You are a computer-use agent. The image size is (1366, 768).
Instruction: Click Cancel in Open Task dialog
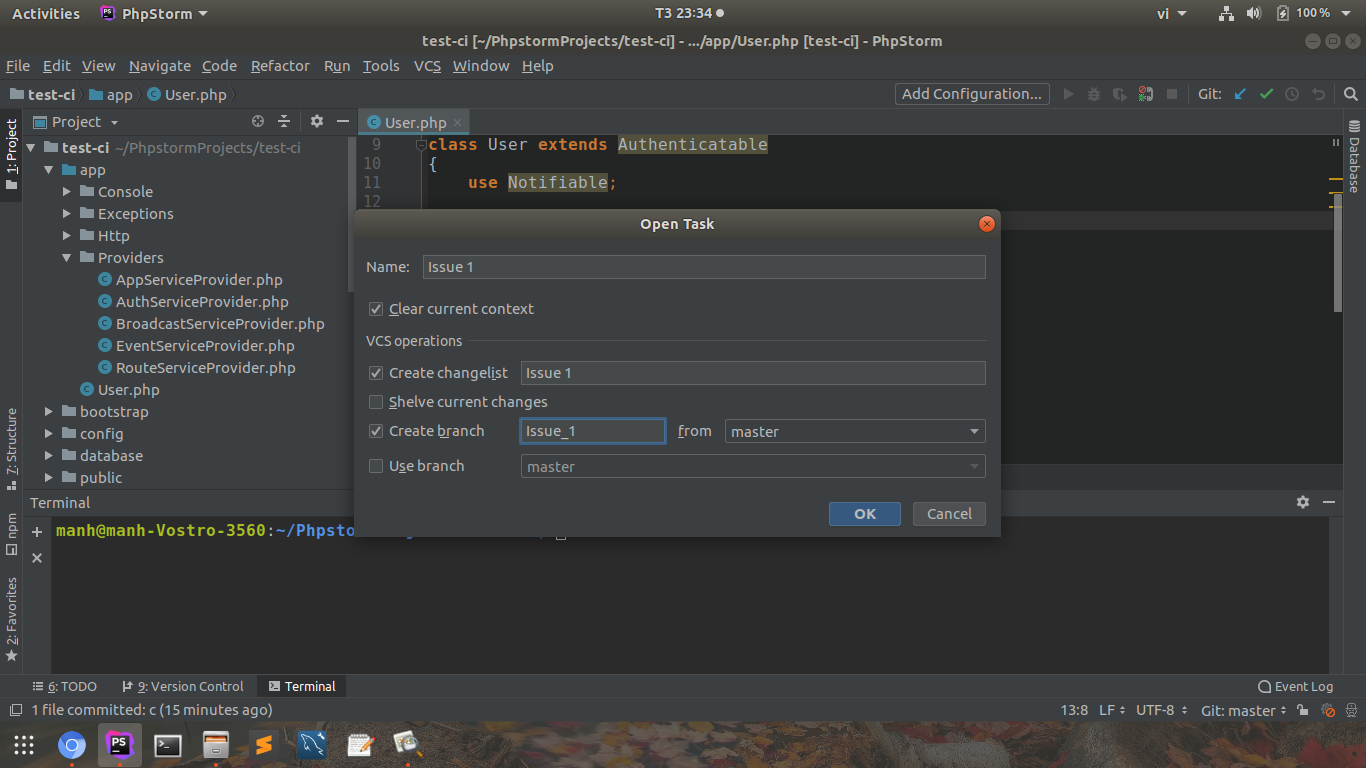[x=949, y=514]
